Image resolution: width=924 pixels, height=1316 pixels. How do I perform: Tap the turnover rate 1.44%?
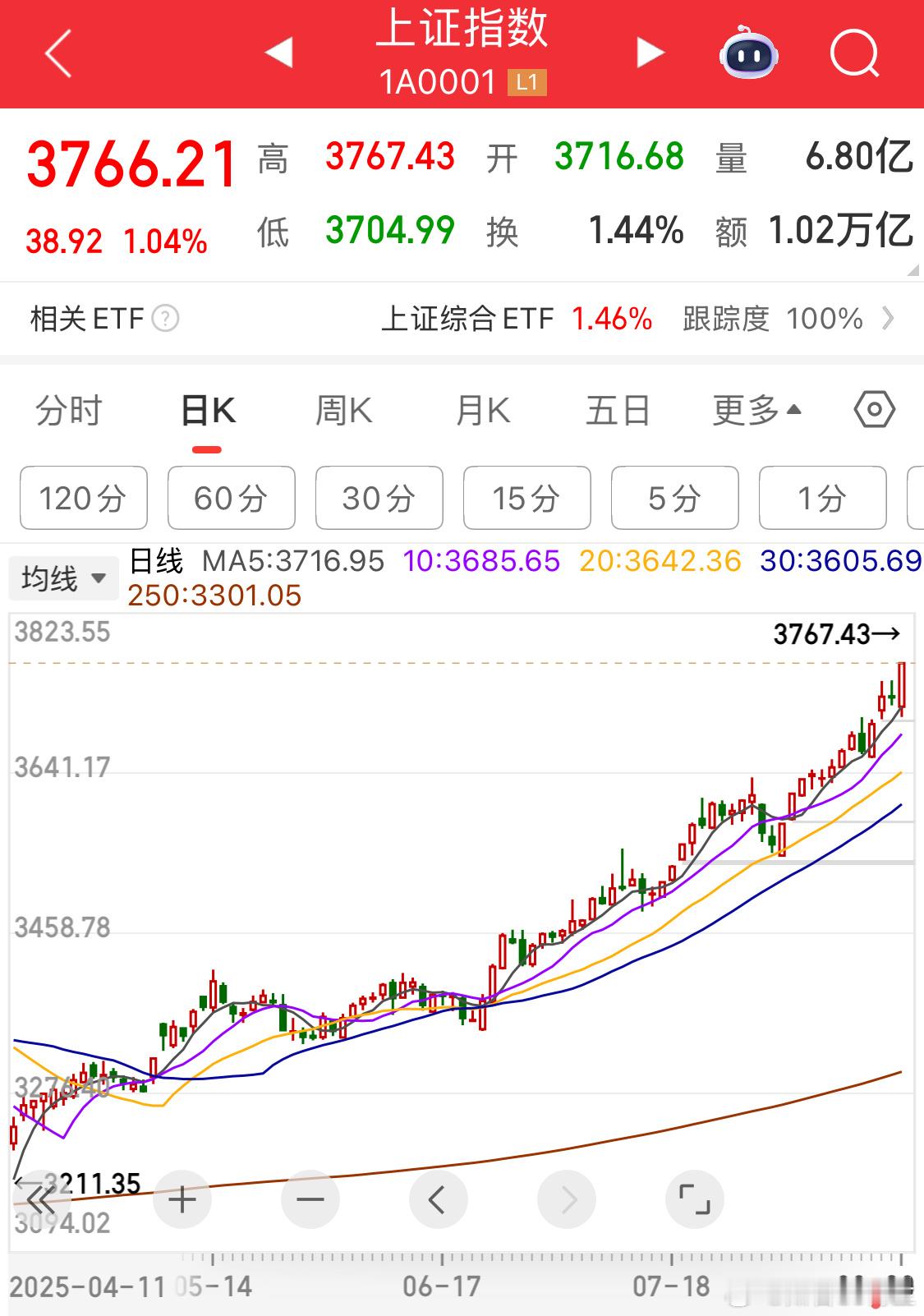(637, 230)
